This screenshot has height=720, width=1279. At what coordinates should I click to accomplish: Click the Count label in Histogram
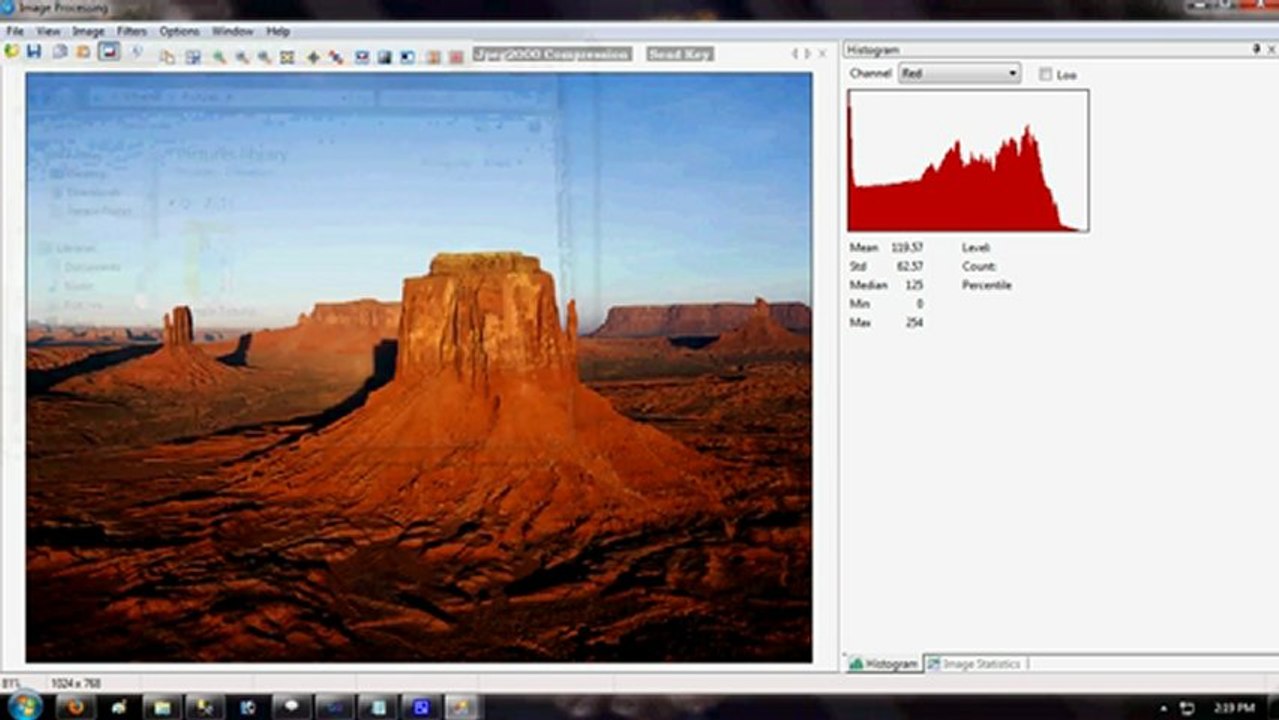[x=979, y=266]
